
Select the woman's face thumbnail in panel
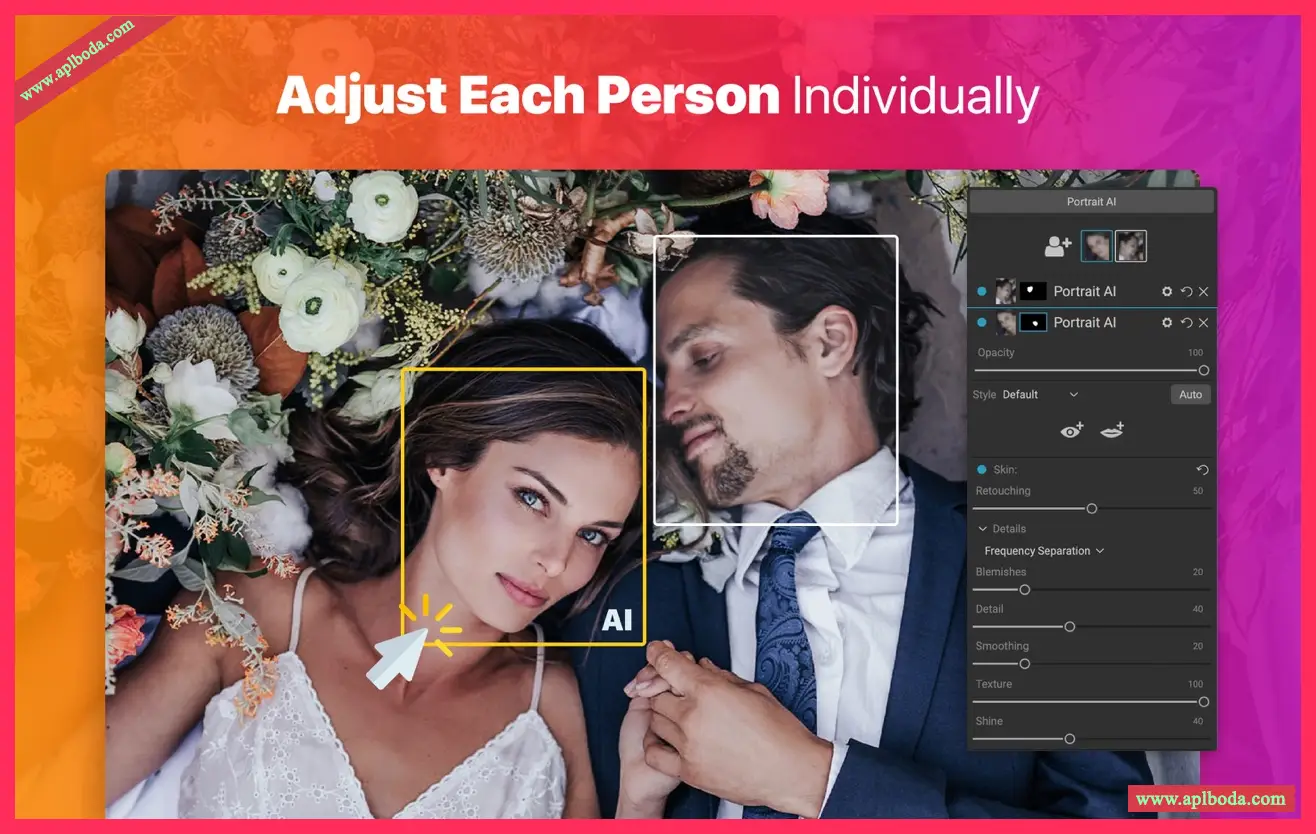tap(1096, 246)
